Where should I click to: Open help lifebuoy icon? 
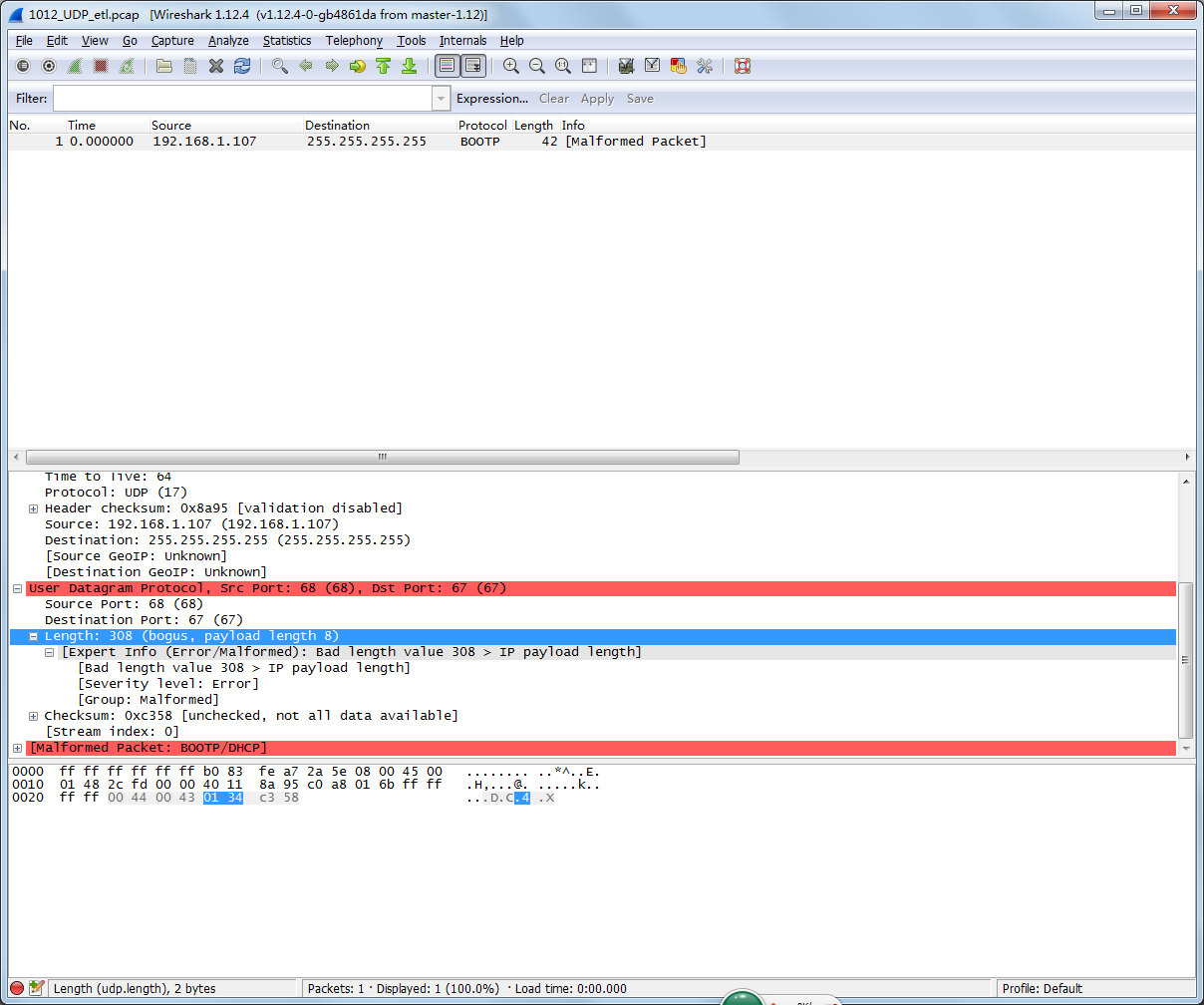point(742,66)
